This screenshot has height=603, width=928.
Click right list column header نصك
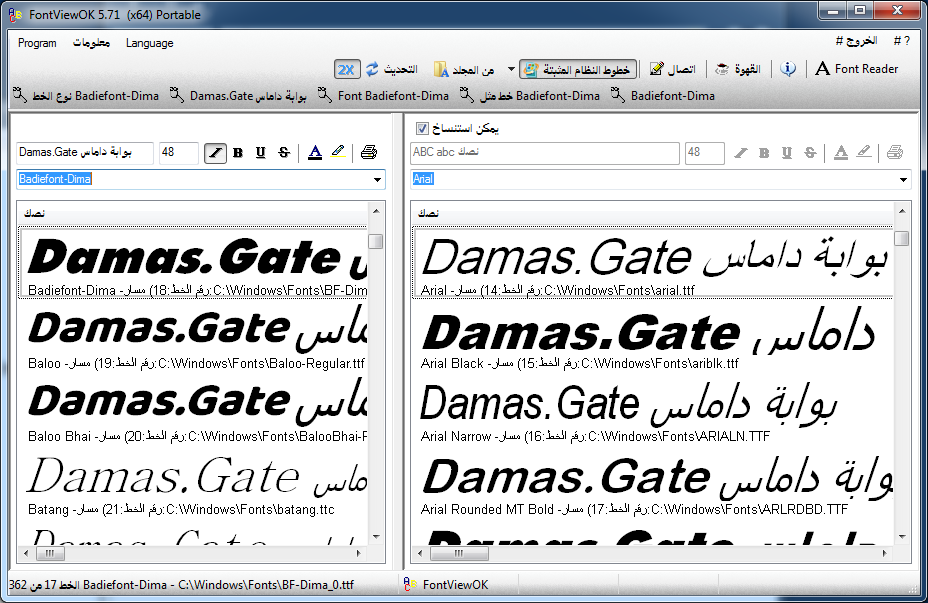point(652,213)
